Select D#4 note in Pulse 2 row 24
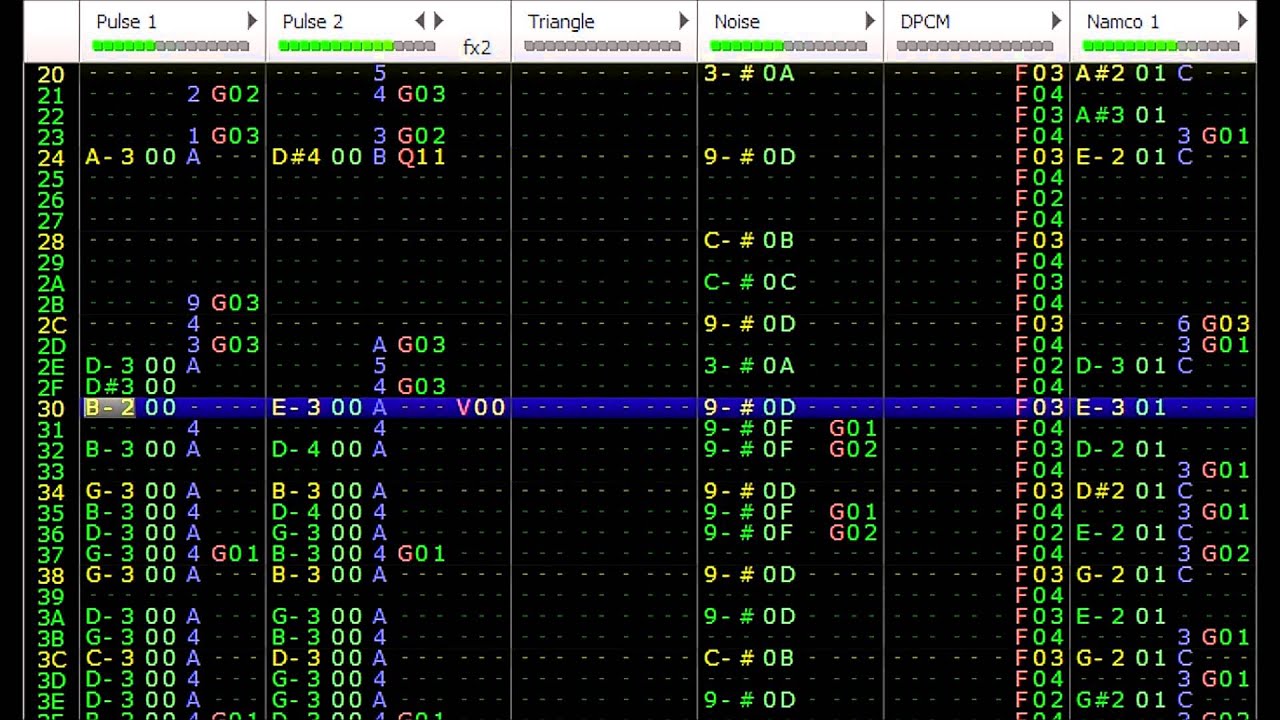1280x720 pixels. tap(297, 157)
